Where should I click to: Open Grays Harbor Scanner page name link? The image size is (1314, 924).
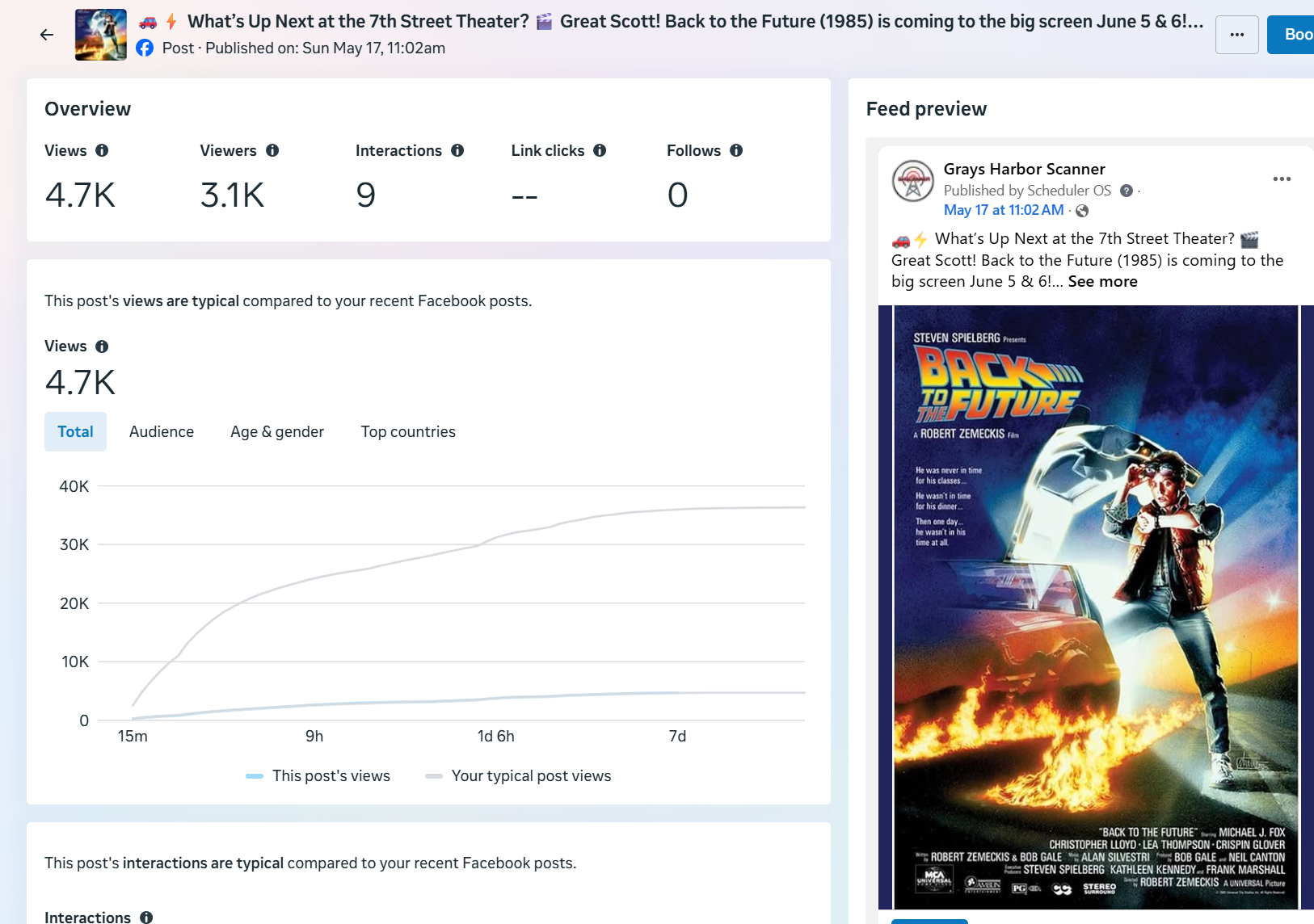point(1025,169)
